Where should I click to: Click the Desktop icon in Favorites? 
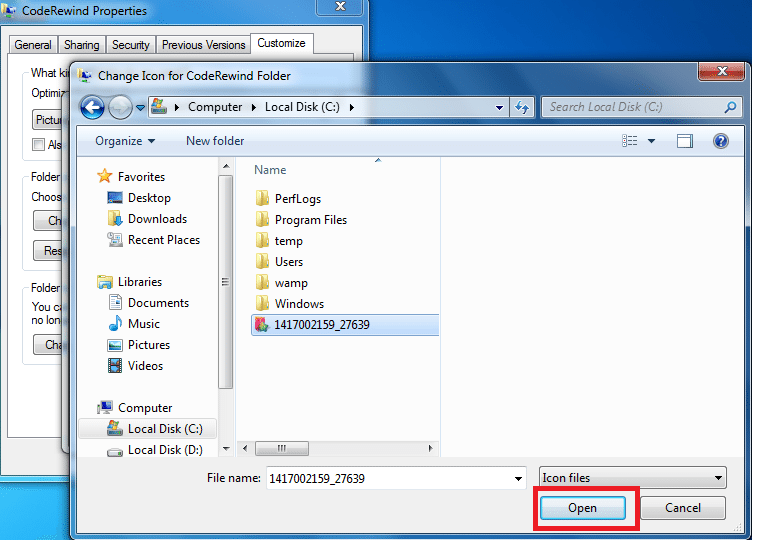114,198
